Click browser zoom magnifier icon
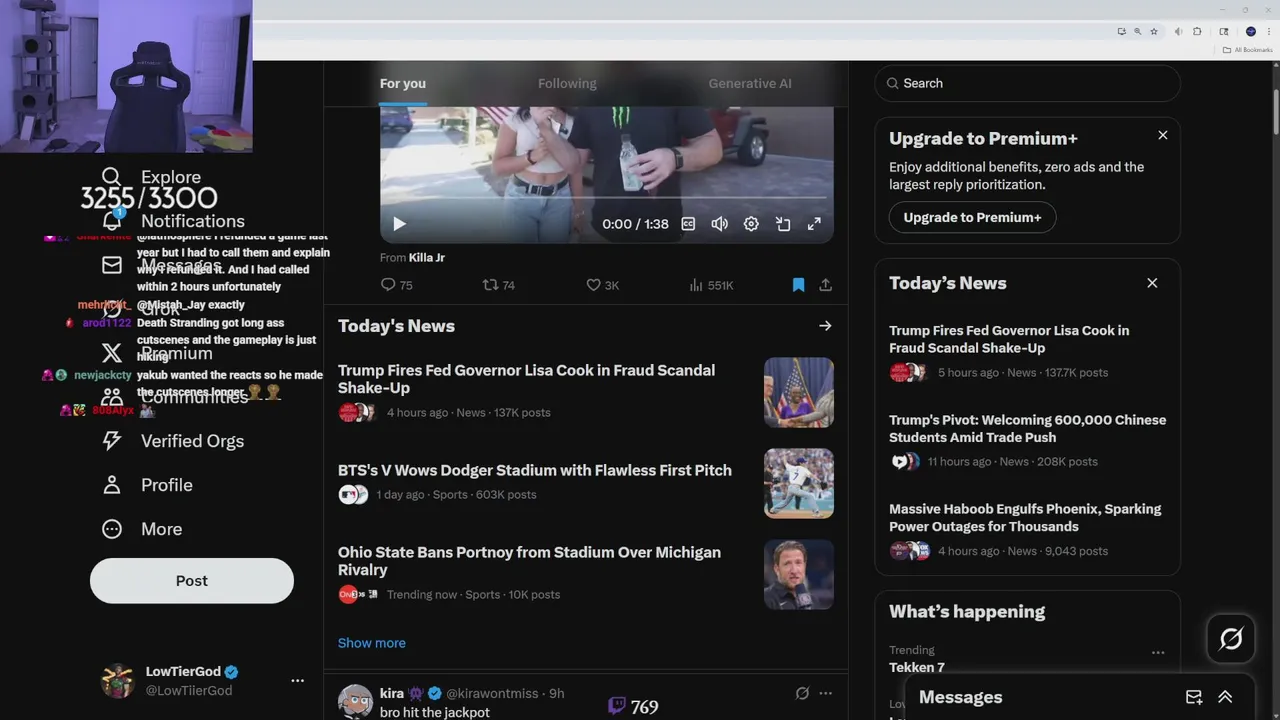The width and height of the screenshot is (1280, 720). click(1137, 32)
